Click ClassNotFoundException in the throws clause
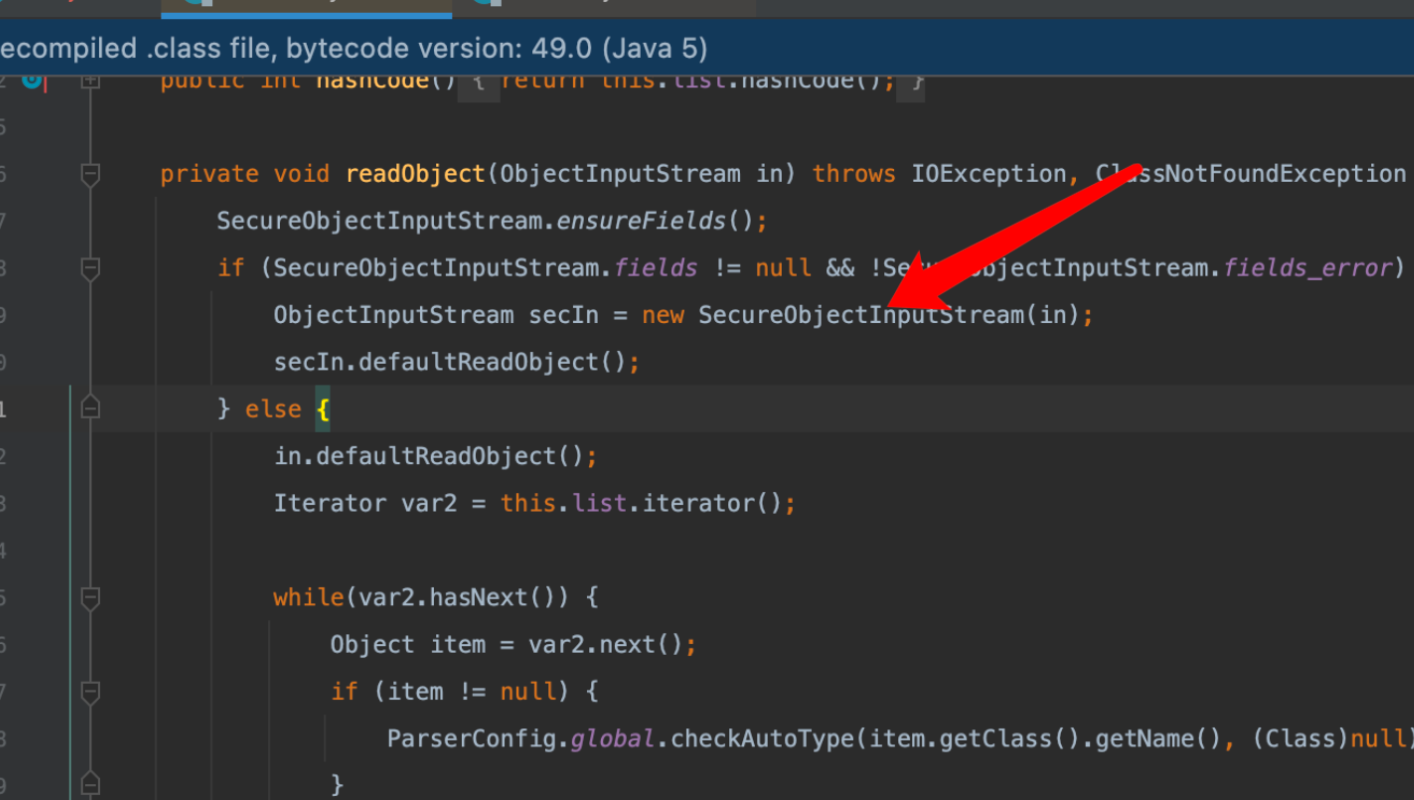The width and height of the screenshot is (1414, 800). click(1250, 174)
